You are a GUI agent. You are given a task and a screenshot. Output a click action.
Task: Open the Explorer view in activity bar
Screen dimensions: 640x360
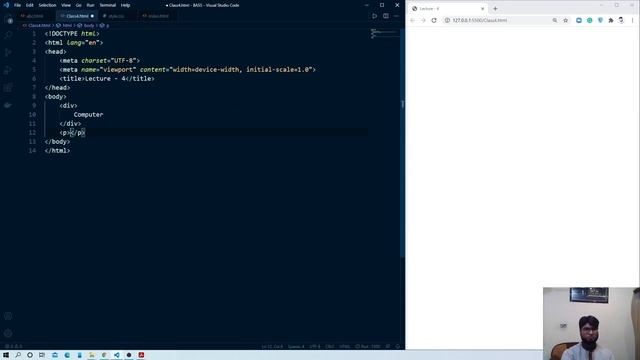(x=8, y=20)
